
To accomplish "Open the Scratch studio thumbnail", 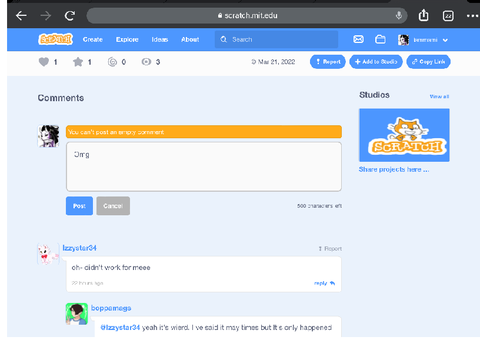I will [404, 135].
